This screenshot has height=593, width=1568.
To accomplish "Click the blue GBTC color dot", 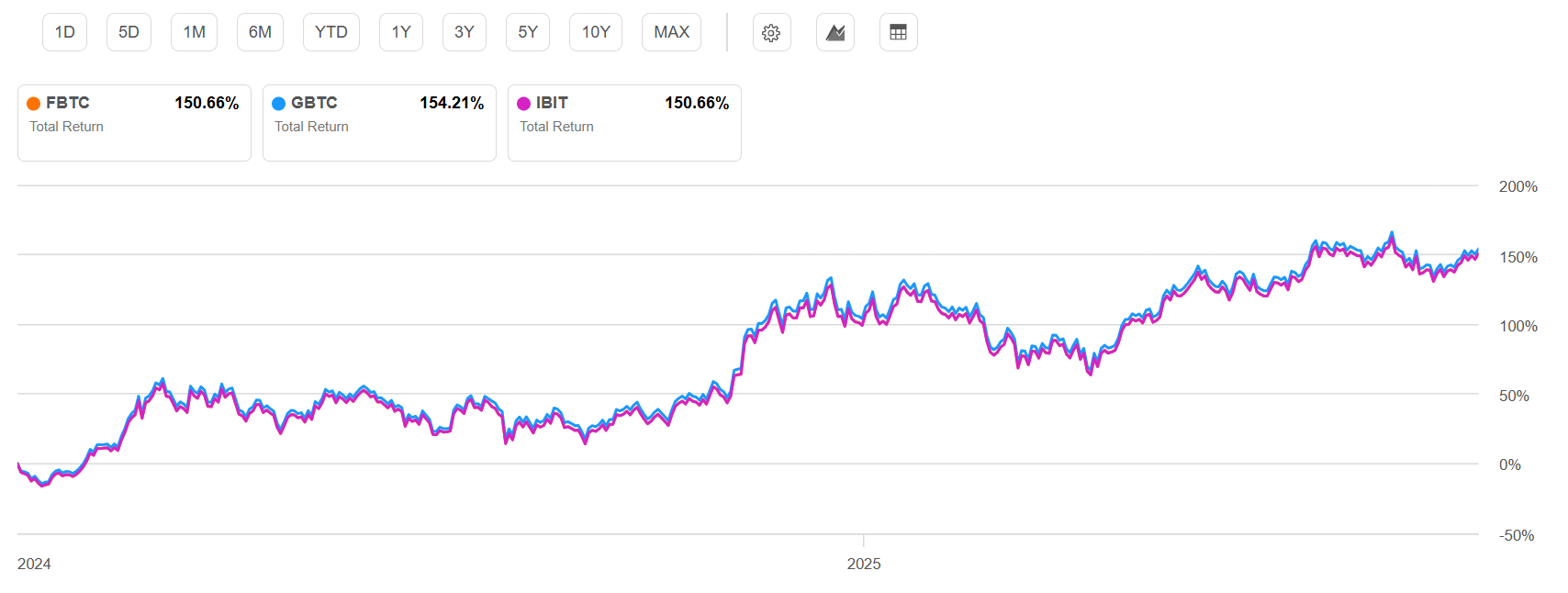I will (279, 104).
